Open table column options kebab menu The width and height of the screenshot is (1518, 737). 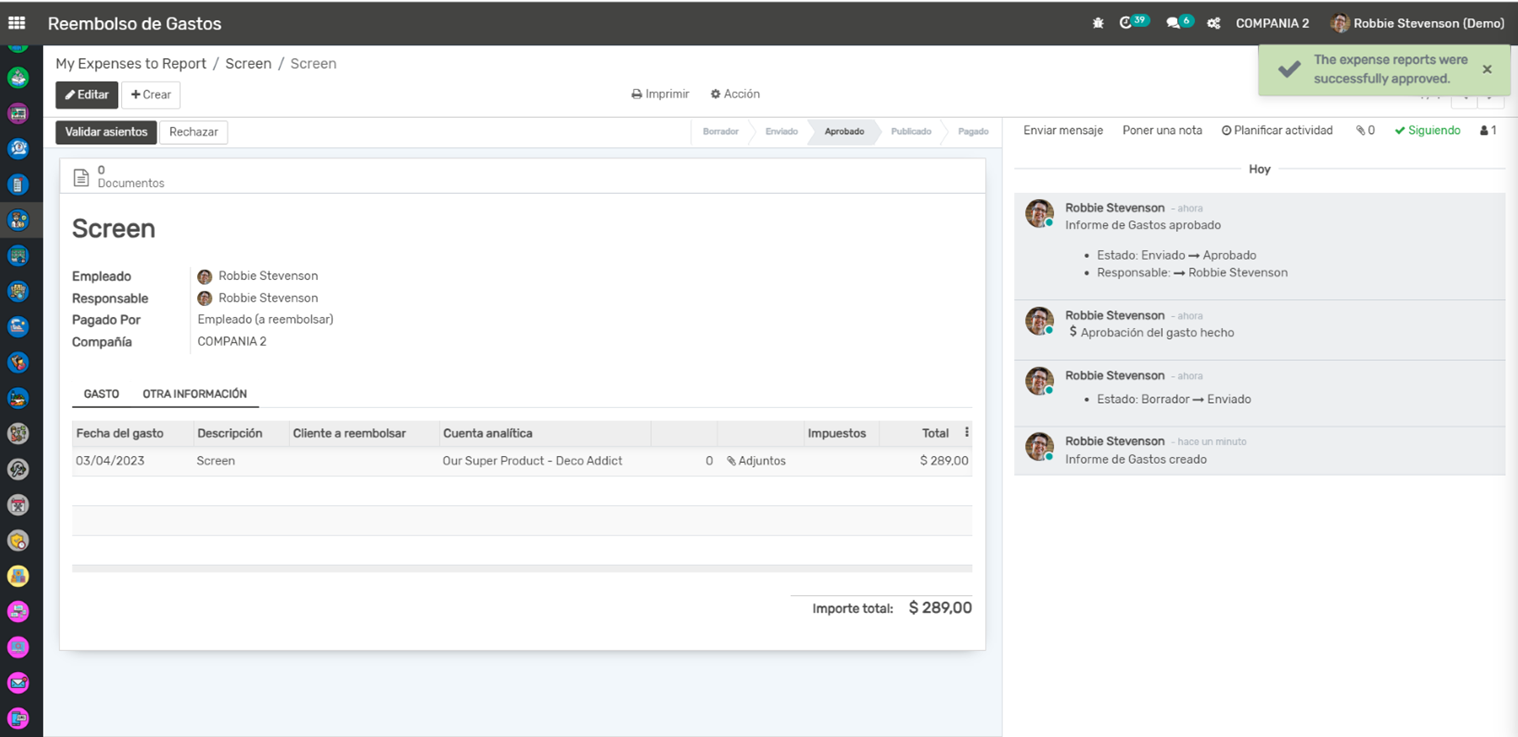pyautogui.click(x=966, y=433)
